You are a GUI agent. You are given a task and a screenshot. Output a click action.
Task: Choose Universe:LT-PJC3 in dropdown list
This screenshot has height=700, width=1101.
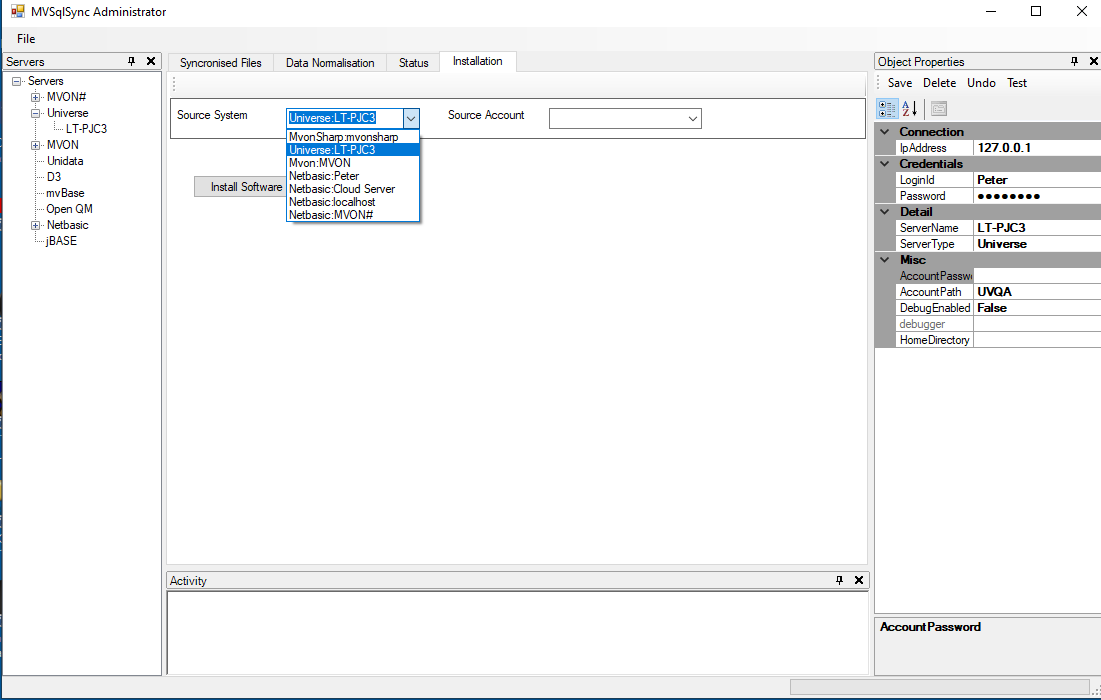(x=353, y=150)
